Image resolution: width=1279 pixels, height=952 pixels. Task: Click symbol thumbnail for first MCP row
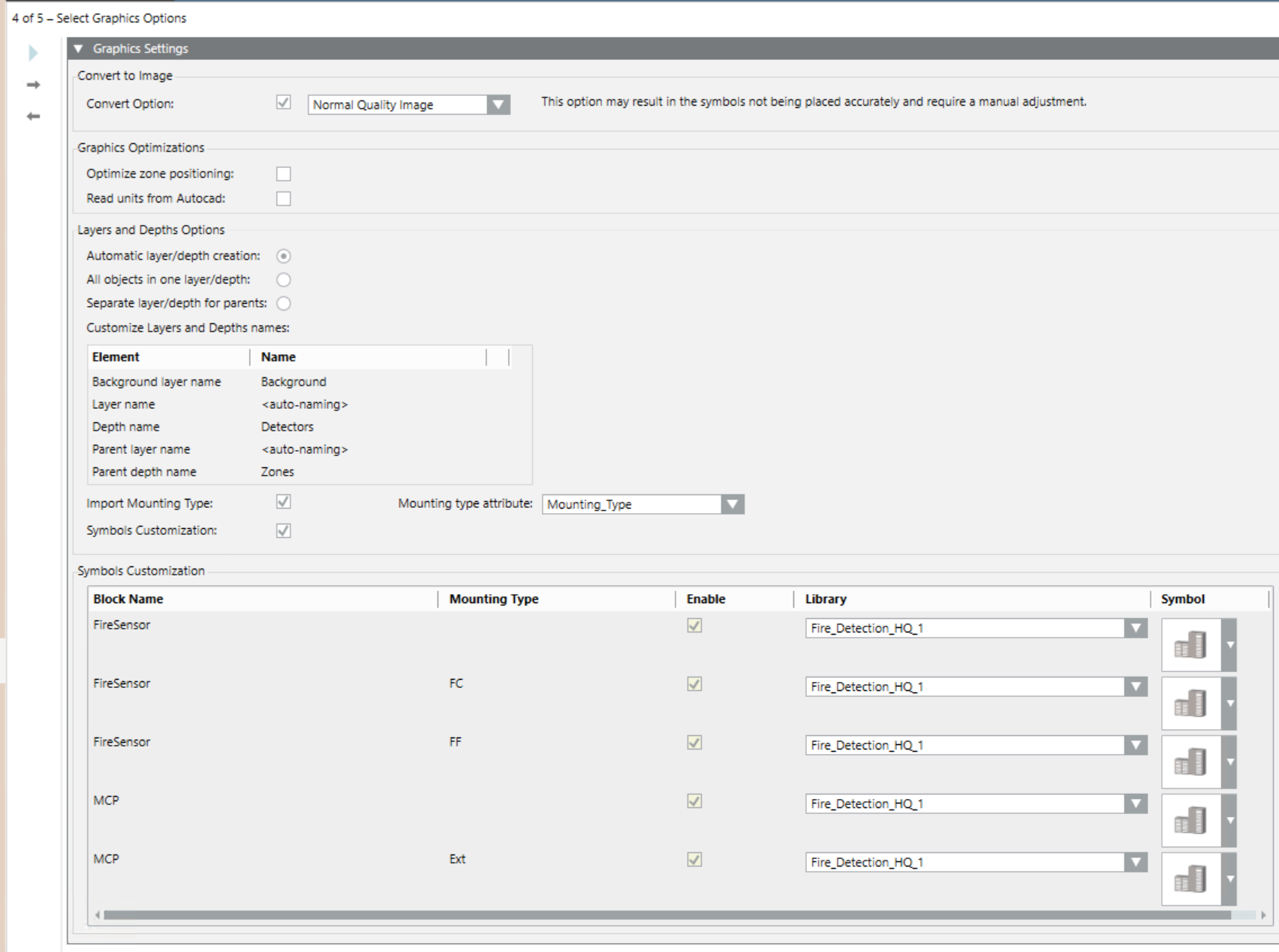click(1191, 820)
